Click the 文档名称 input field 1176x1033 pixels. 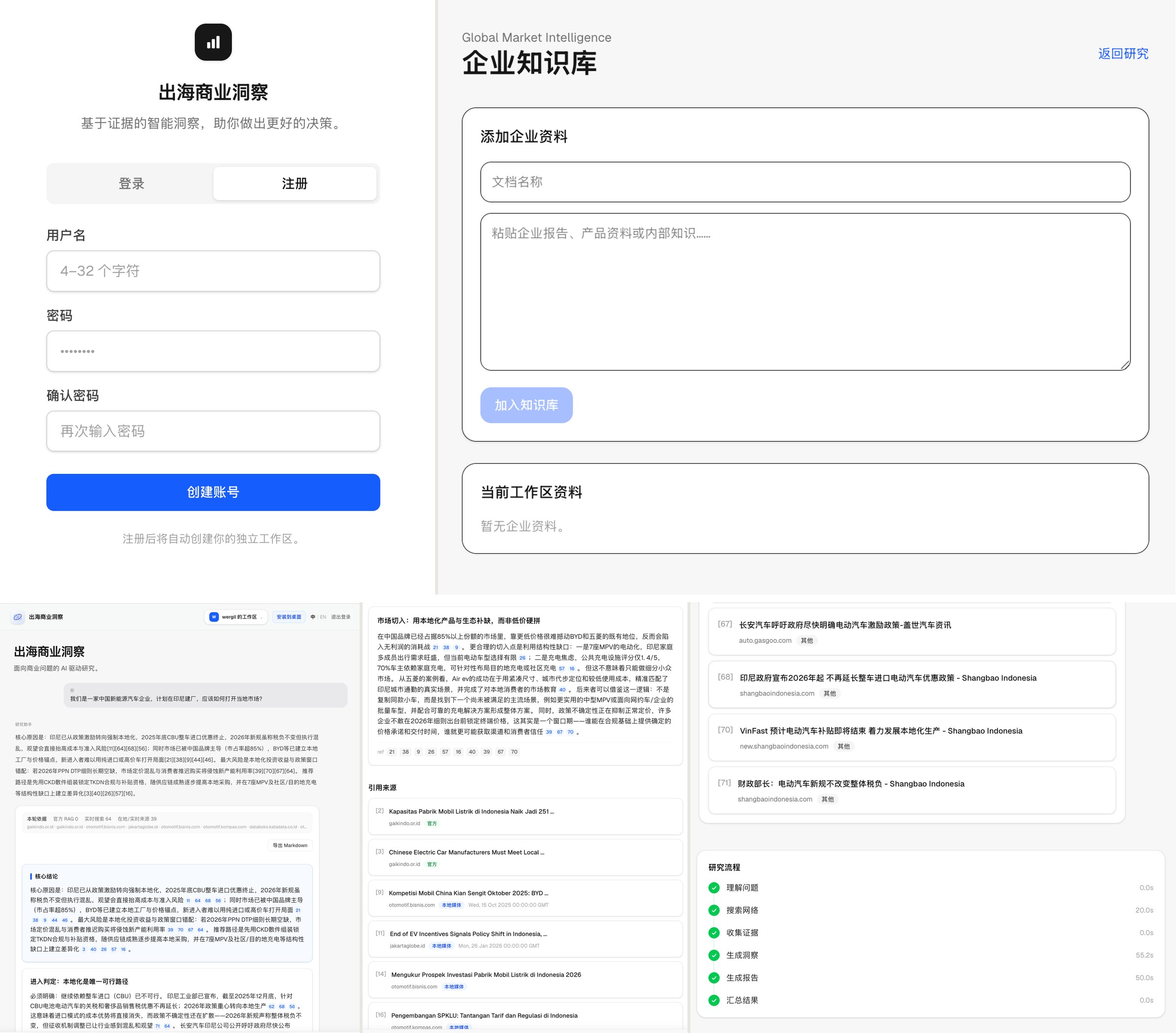(805, 182)
